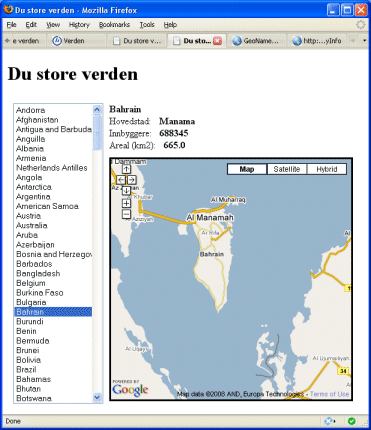Select Antarctica in the country list

(53, 187)
